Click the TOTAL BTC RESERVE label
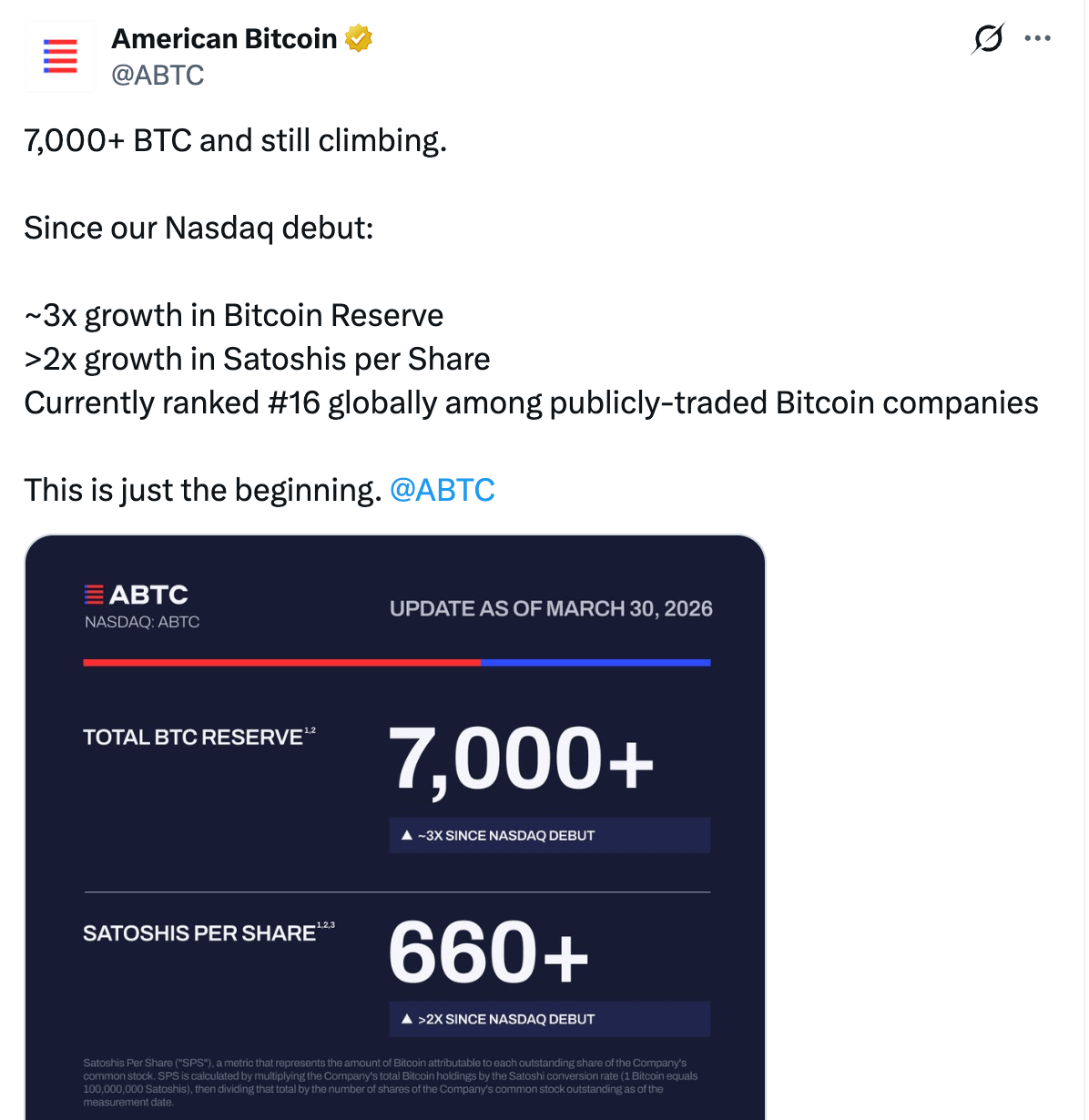 (x=193, y=738)
